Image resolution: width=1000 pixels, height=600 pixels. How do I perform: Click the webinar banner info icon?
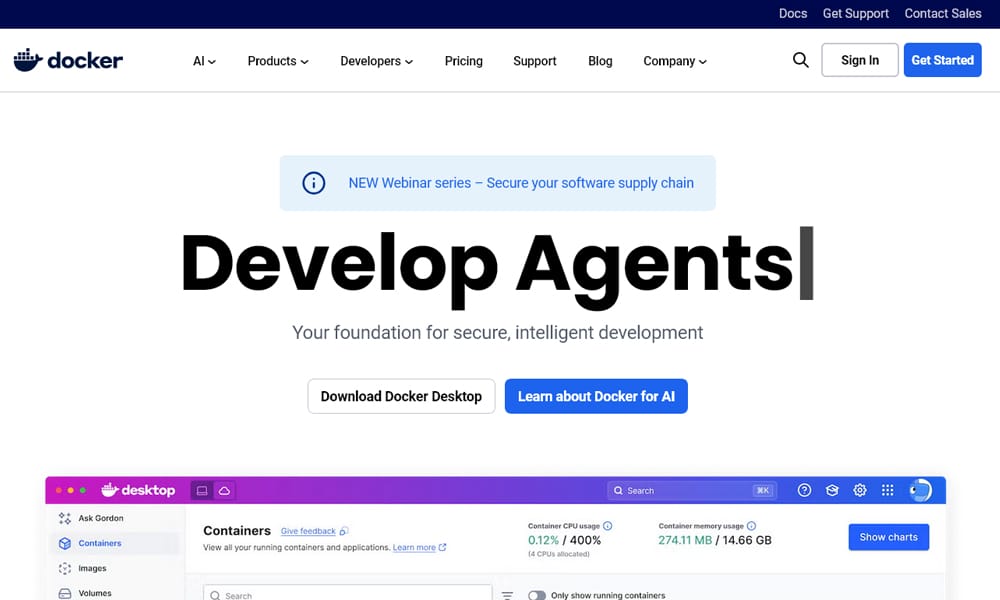[314, 183]
